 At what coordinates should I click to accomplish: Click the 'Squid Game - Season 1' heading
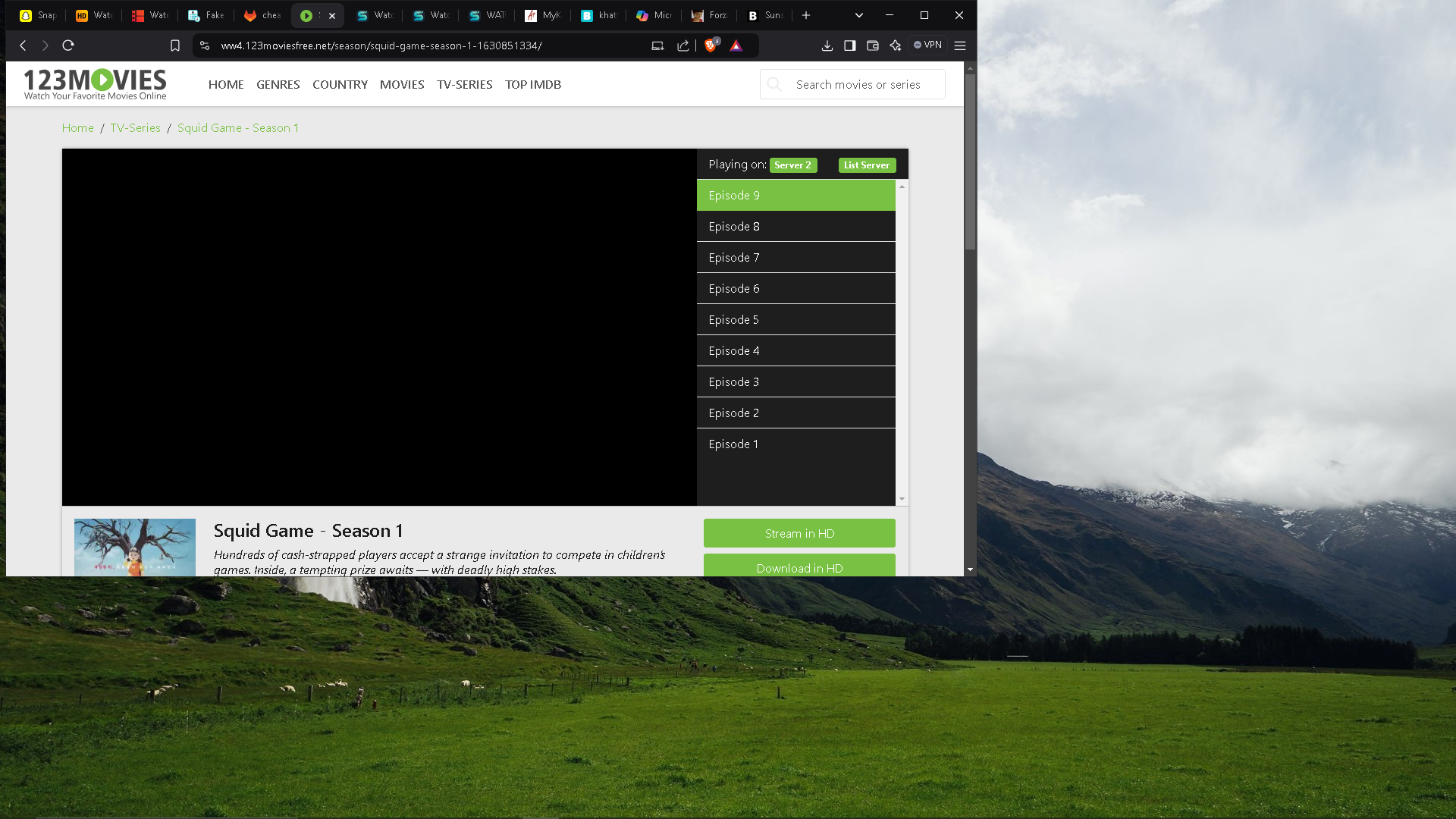tap(308, 531)
